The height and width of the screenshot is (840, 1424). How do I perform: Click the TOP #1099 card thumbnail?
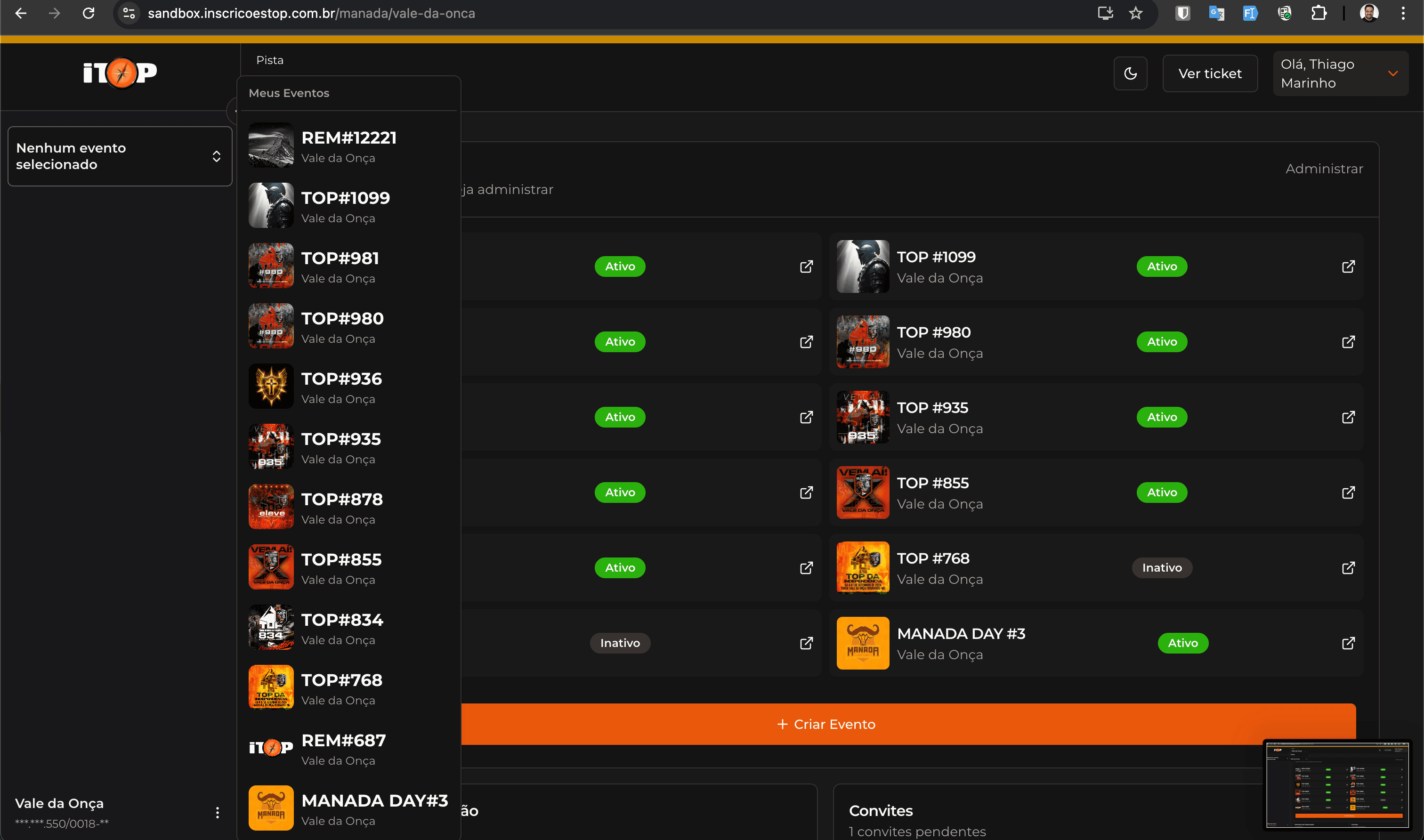[x=863, y=267]
